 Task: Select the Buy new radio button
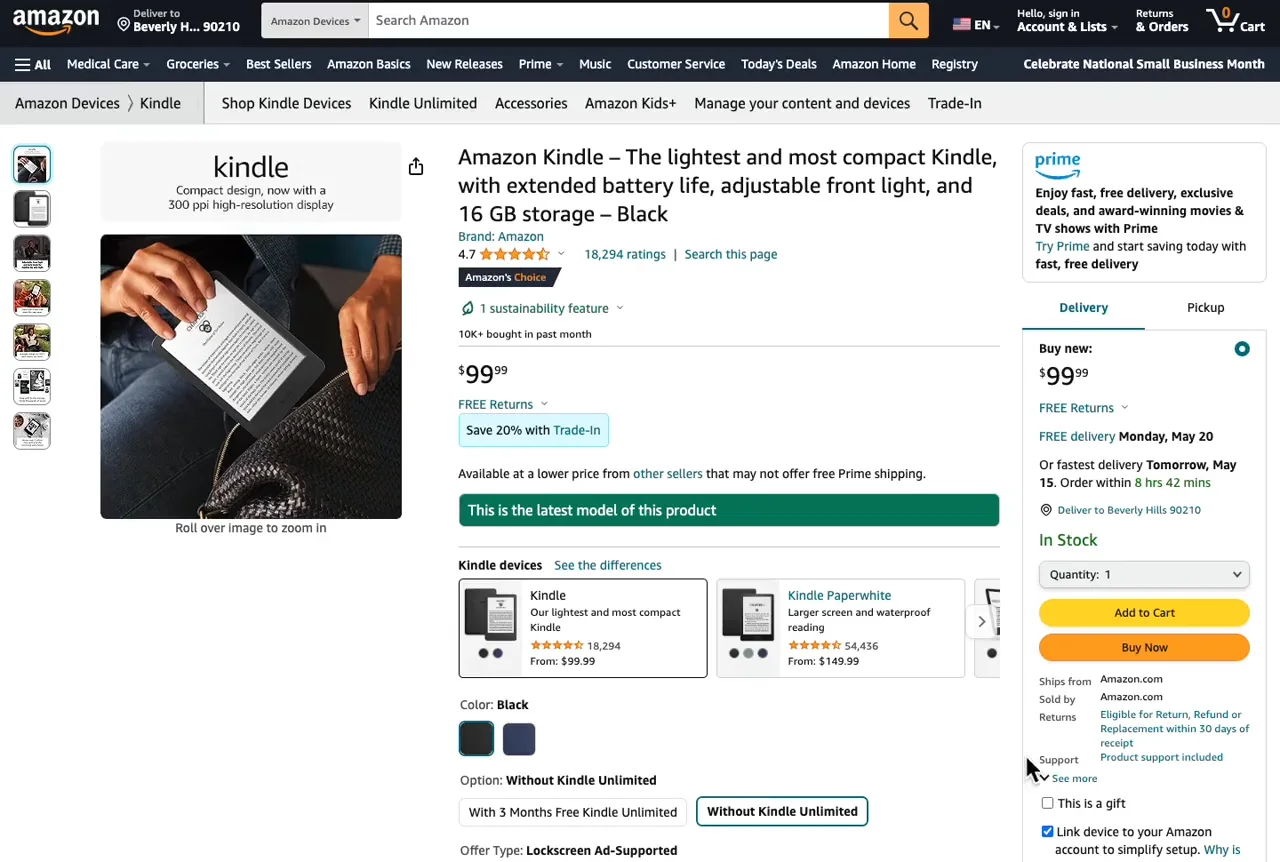coord(1241,349)
